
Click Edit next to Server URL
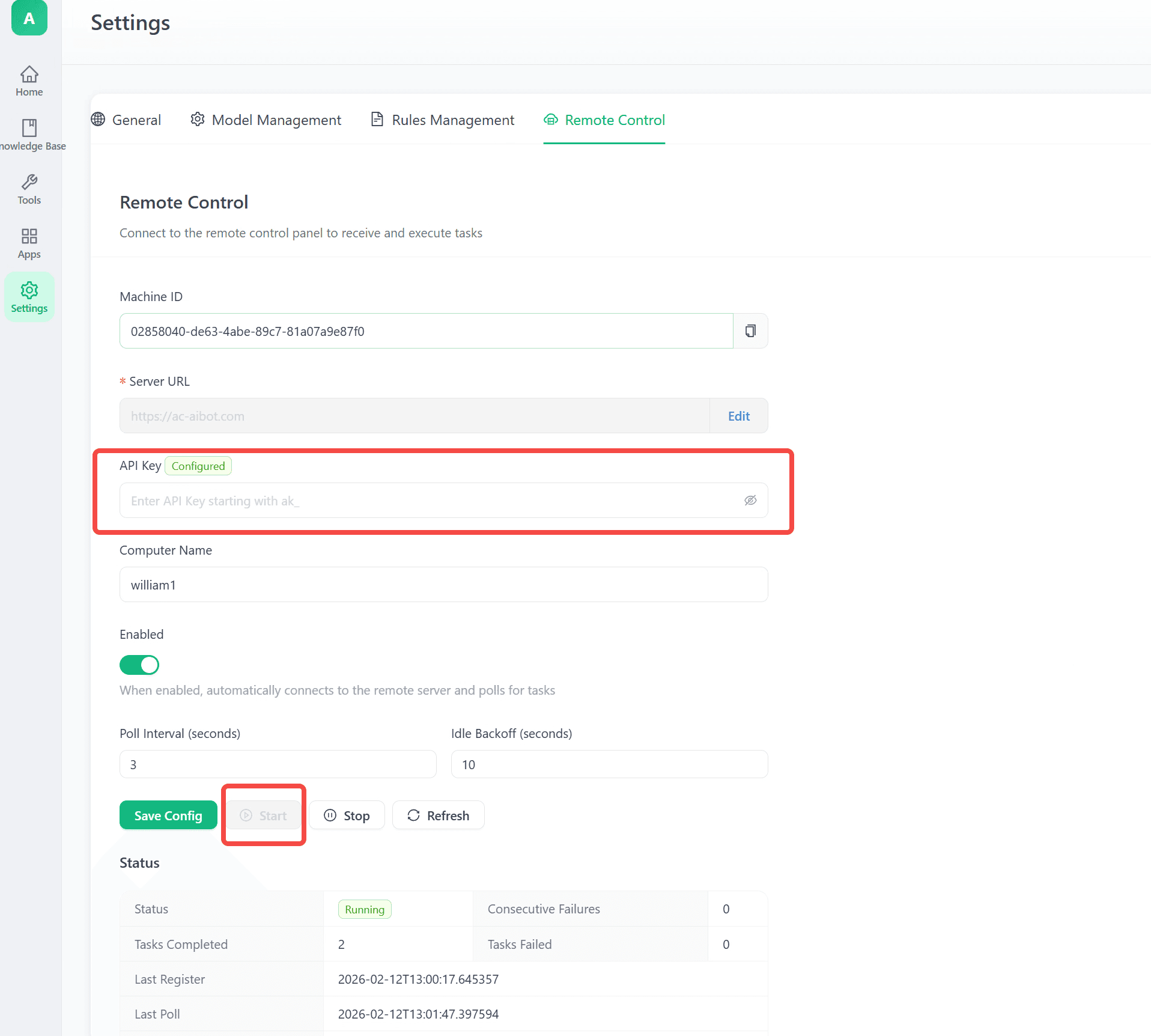coord(738,416)
